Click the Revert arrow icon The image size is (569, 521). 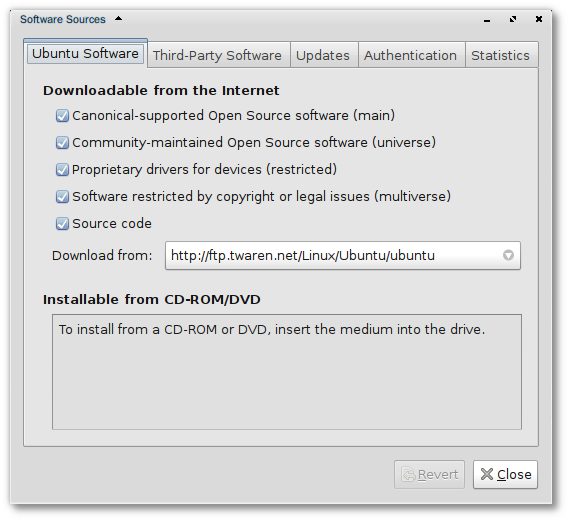[408, 474]
